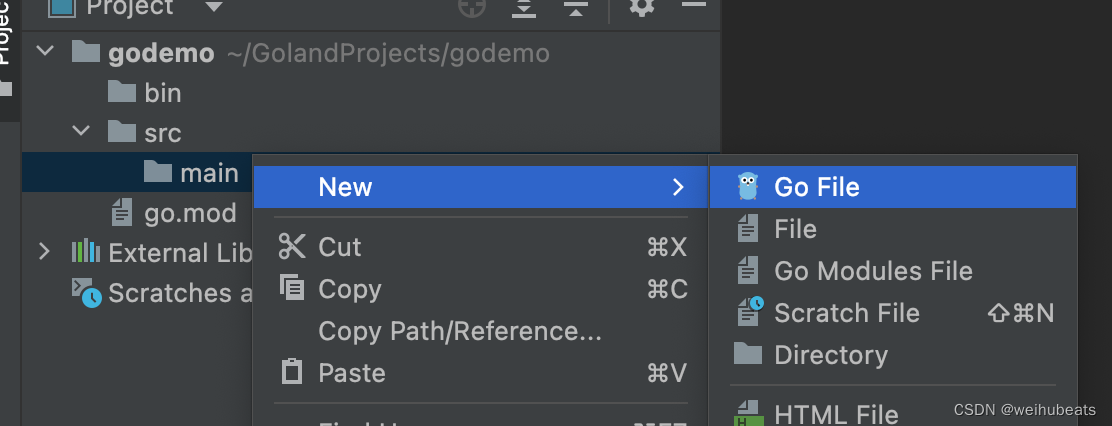The image size is (1112, 426).
Task: Expand the External Libraries node
Action: [44, 252]
